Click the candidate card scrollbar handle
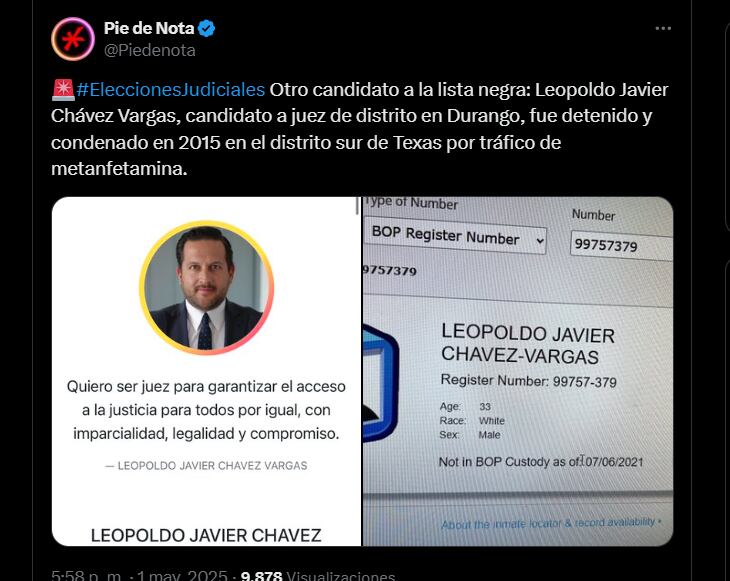730x581 pixels. [357, 206]
